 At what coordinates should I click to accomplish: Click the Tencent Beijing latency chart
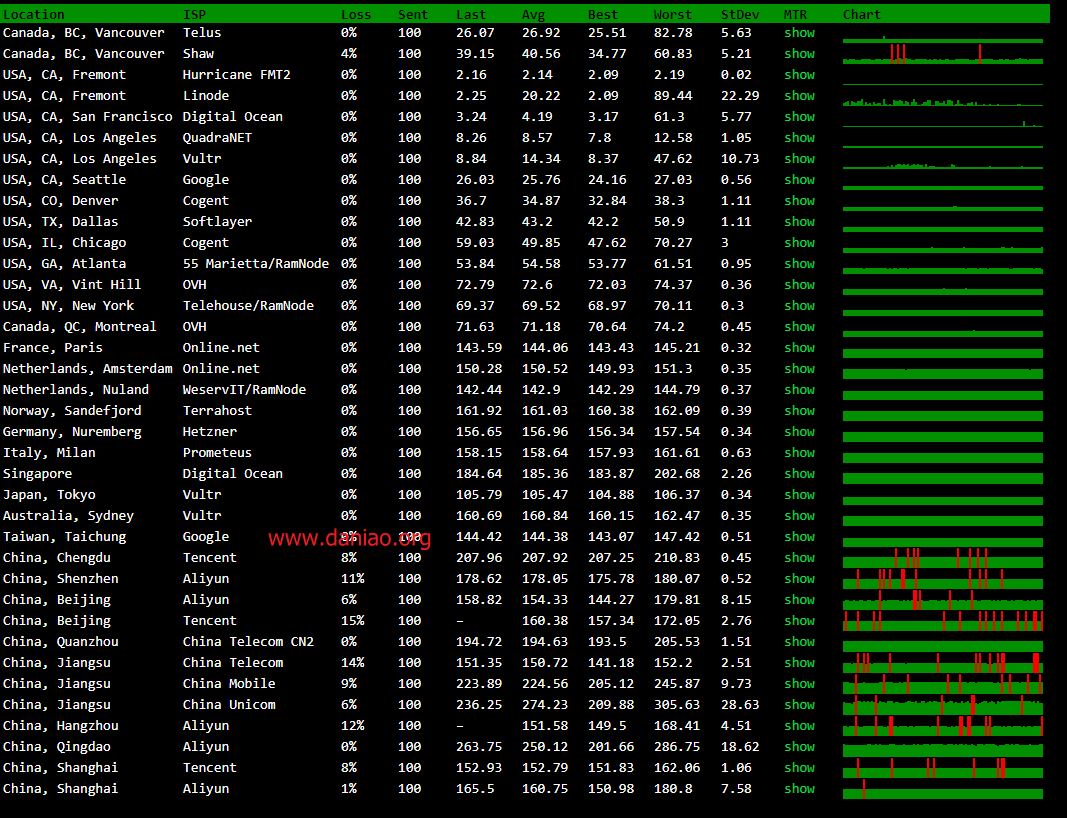(942, 621)
